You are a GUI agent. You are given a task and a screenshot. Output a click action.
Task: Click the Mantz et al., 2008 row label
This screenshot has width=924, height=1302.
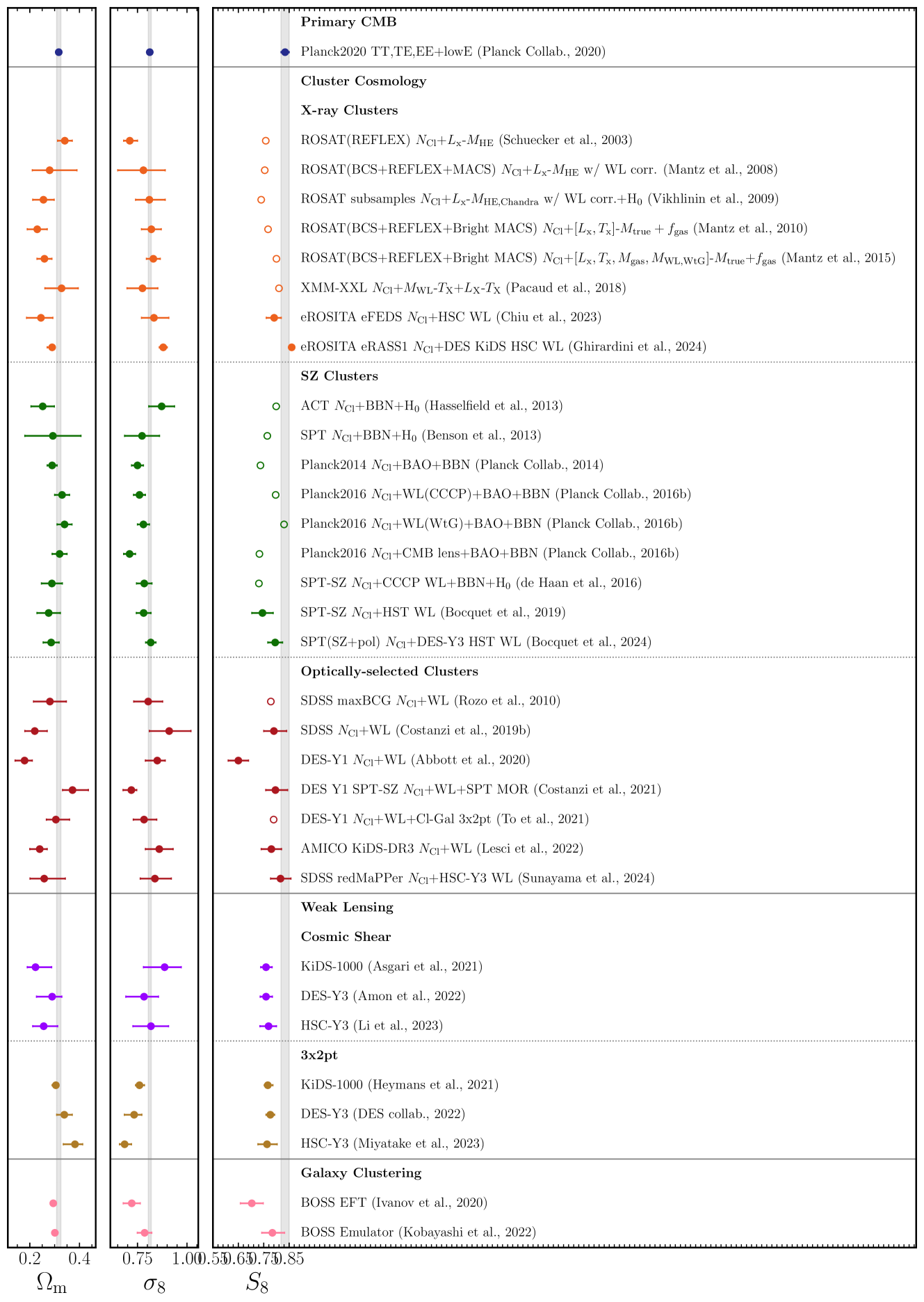(x=539, y=170)
